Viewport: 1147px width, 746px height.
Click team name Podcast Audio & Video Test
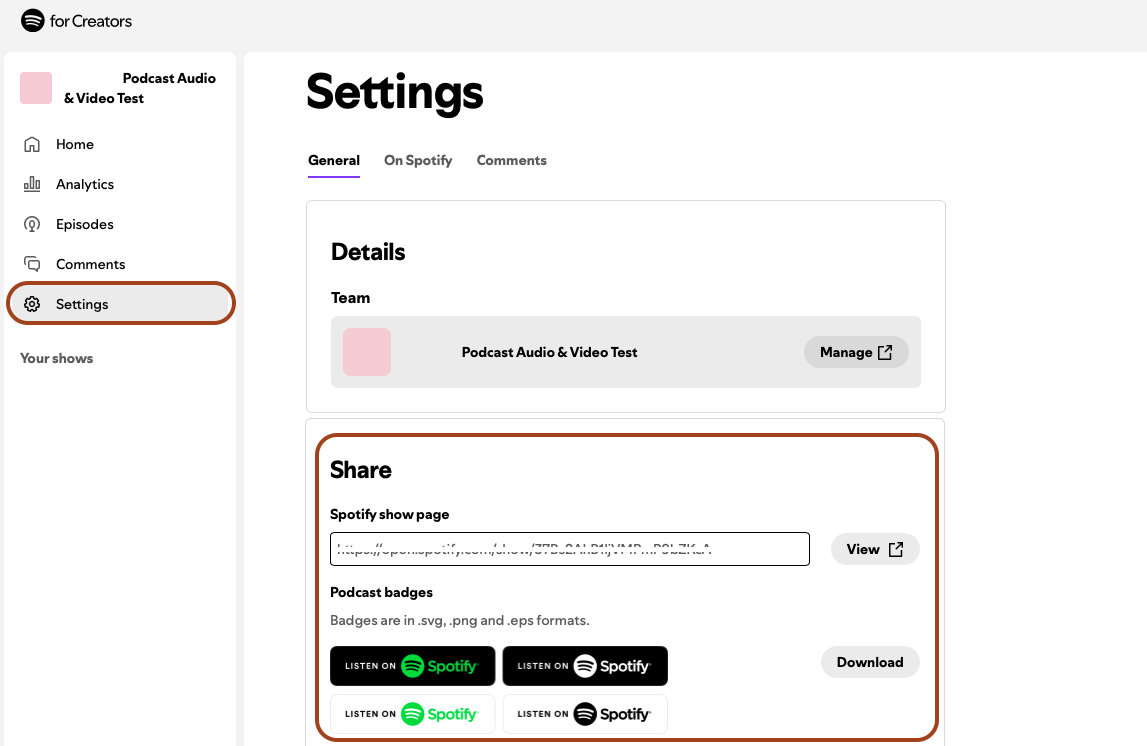pos(549,353)
